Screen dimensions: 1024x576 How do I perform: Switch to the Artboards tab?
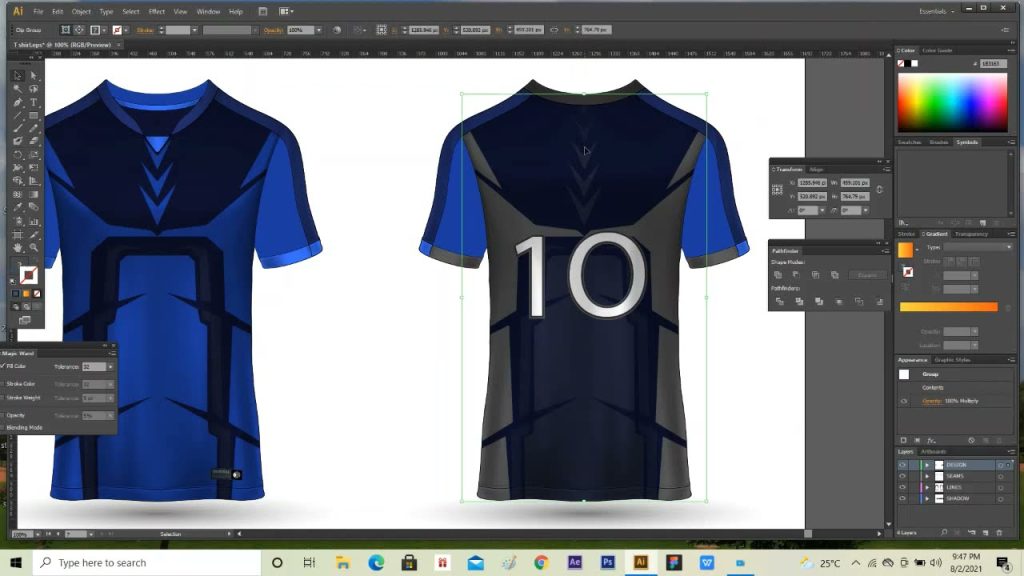point(933,452)
